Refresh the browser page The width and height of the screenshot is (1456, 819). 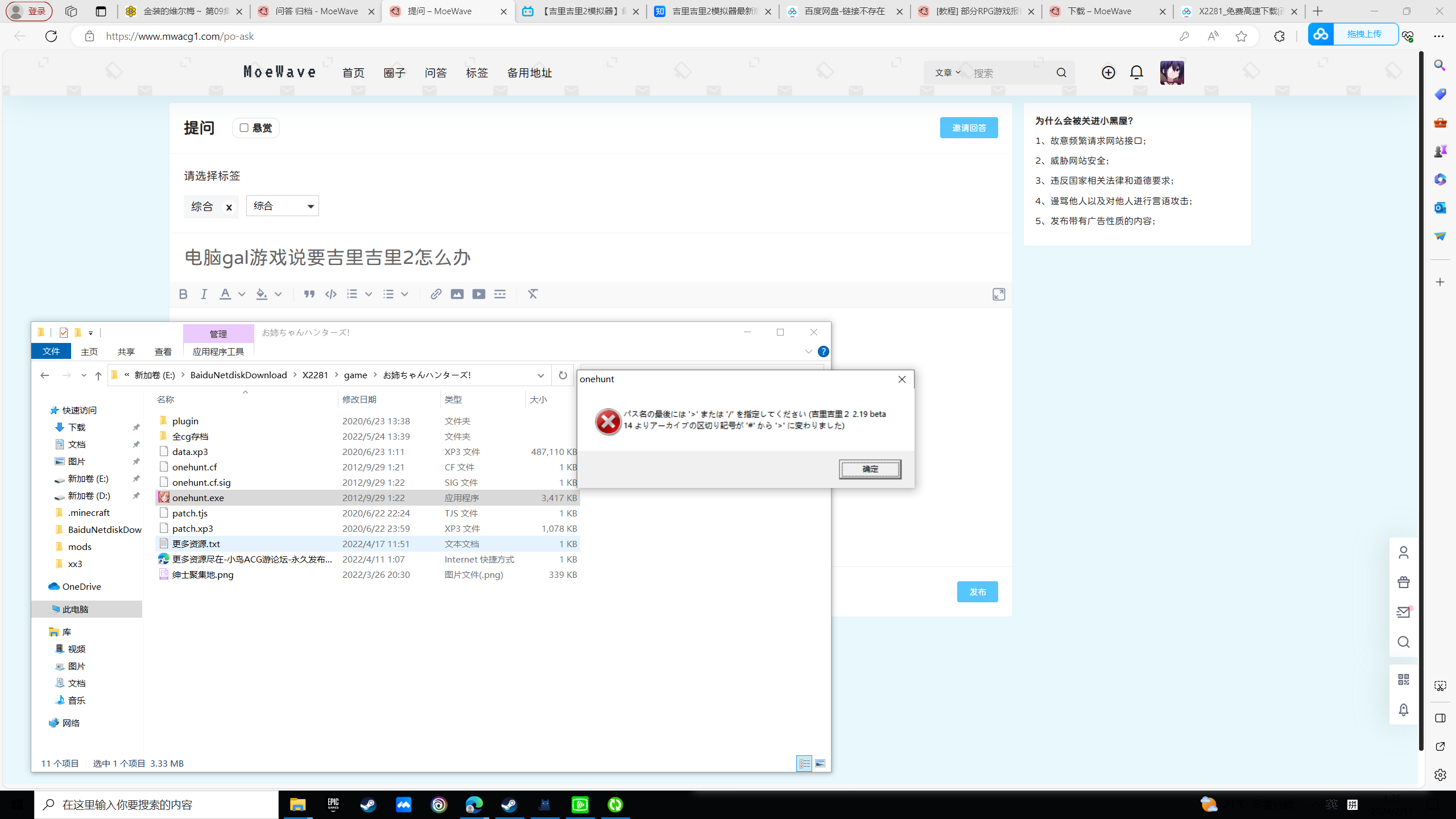(x=51, y=36)
